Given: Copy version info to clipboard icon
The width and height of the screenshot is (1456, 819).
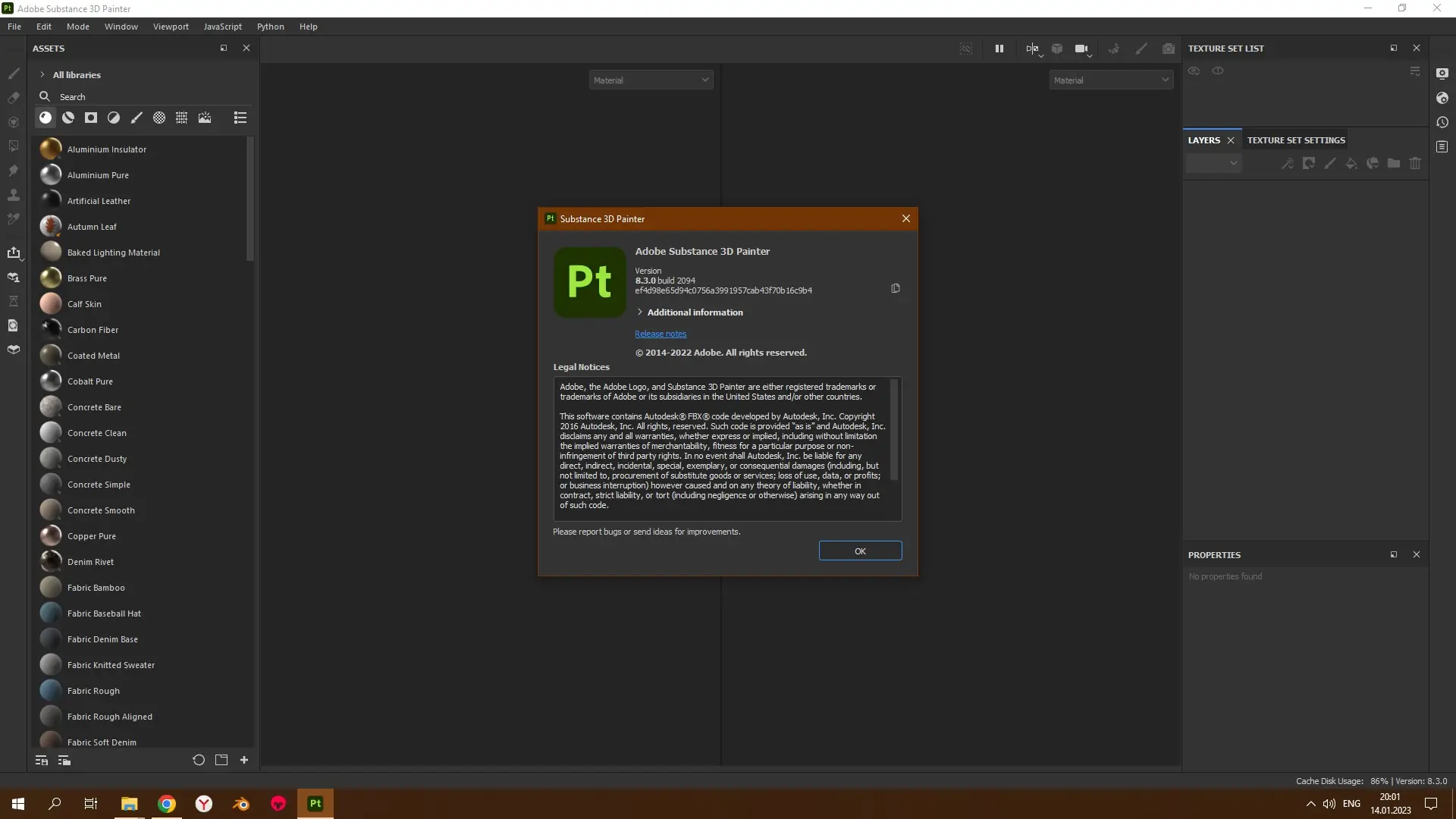Looking at the screenshot, I should [x=896, y=288].
